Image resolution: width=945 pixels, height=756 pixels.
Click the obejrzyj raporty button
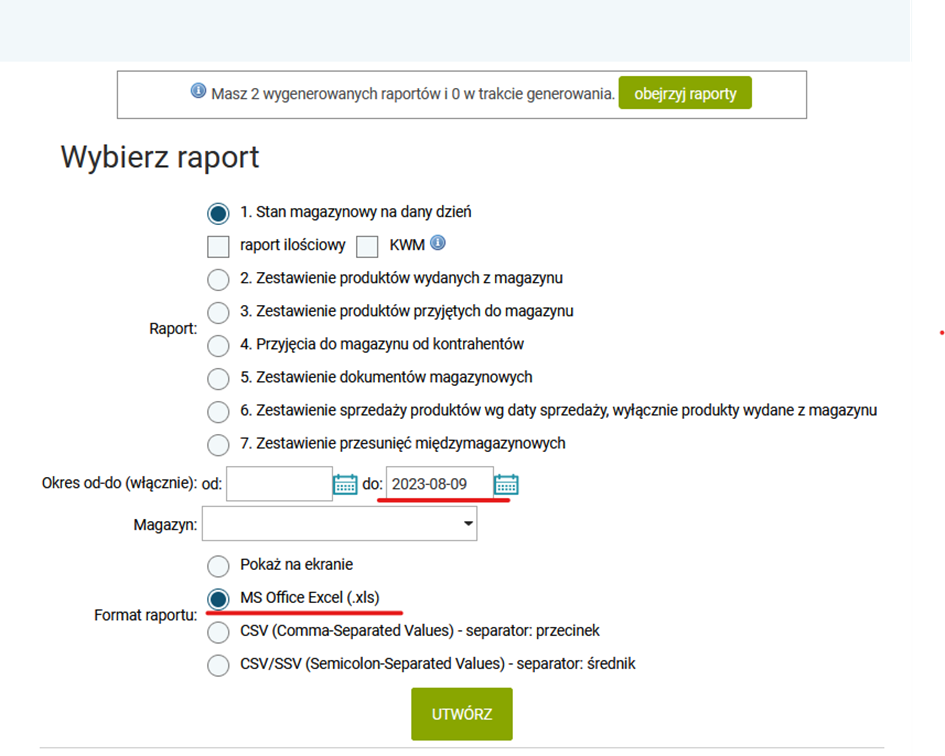(x=685, y=94)
